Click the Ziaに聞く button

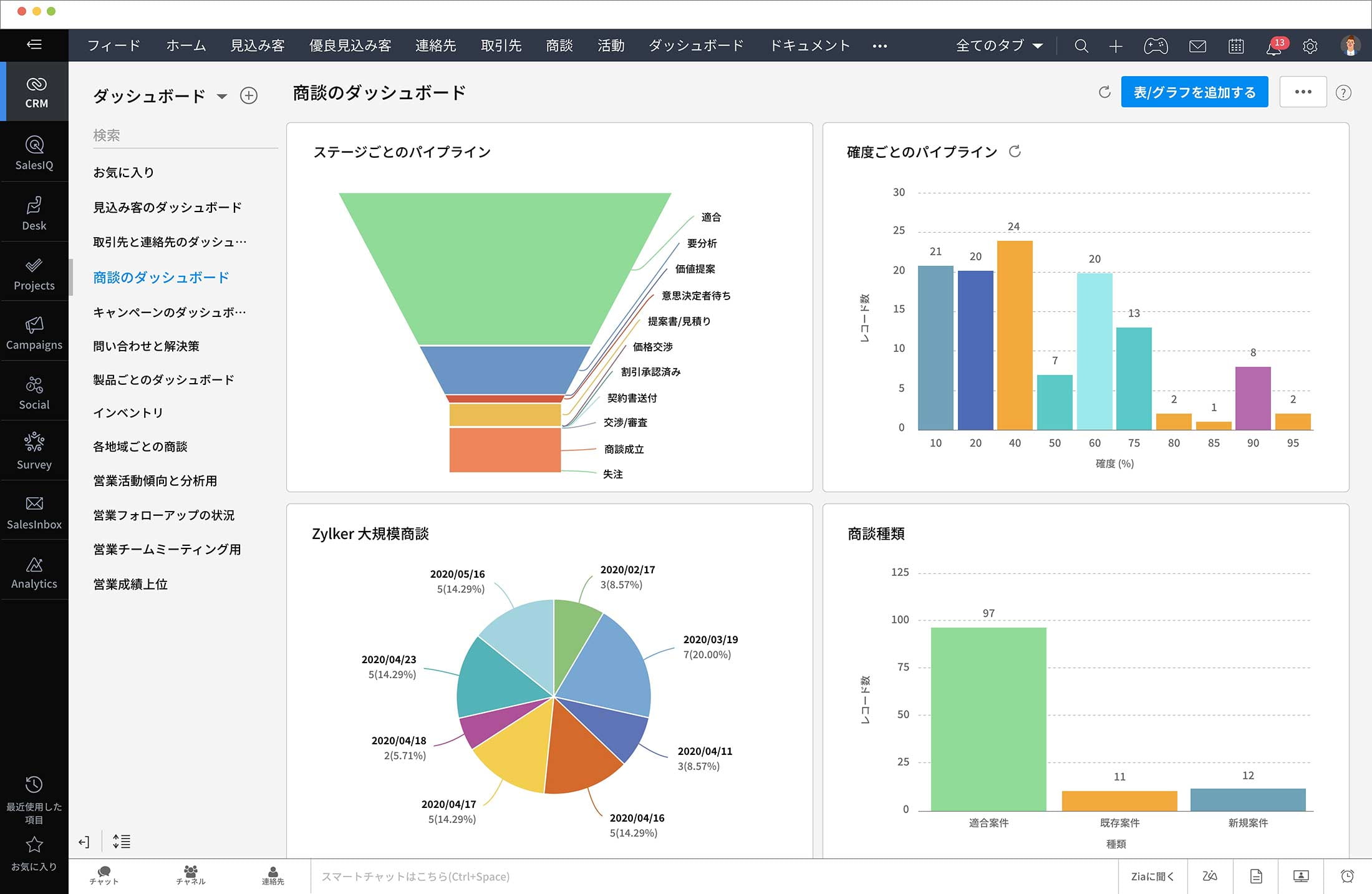(1152, 876)
